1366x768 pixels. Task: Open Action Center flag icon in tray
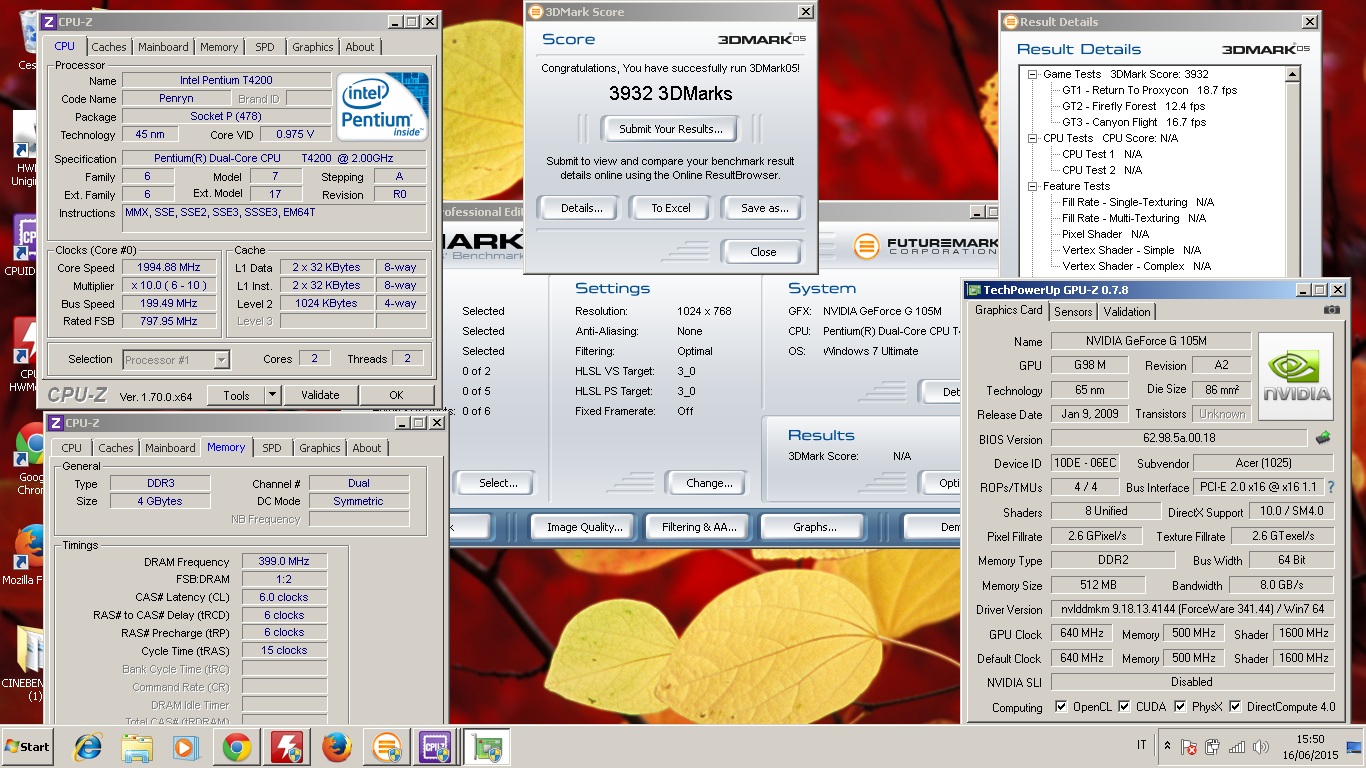pyautogui.click(x=1189, y=747)
